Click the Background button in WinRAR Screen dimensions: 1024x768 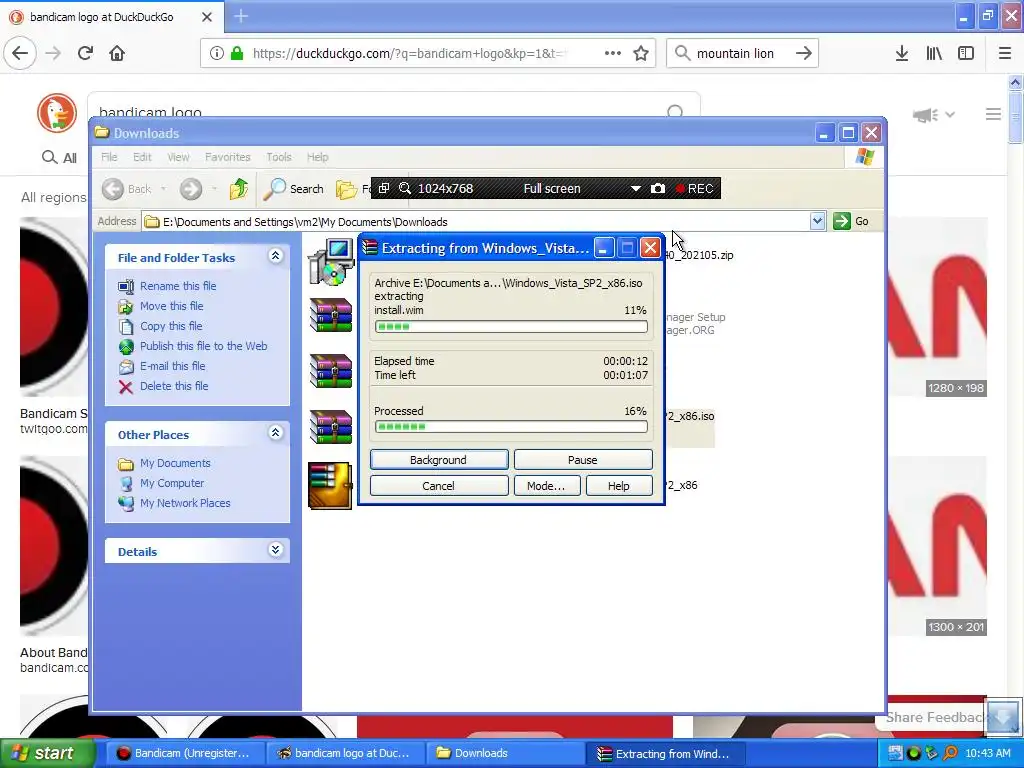pyautogui.click(x=439, y=460)
